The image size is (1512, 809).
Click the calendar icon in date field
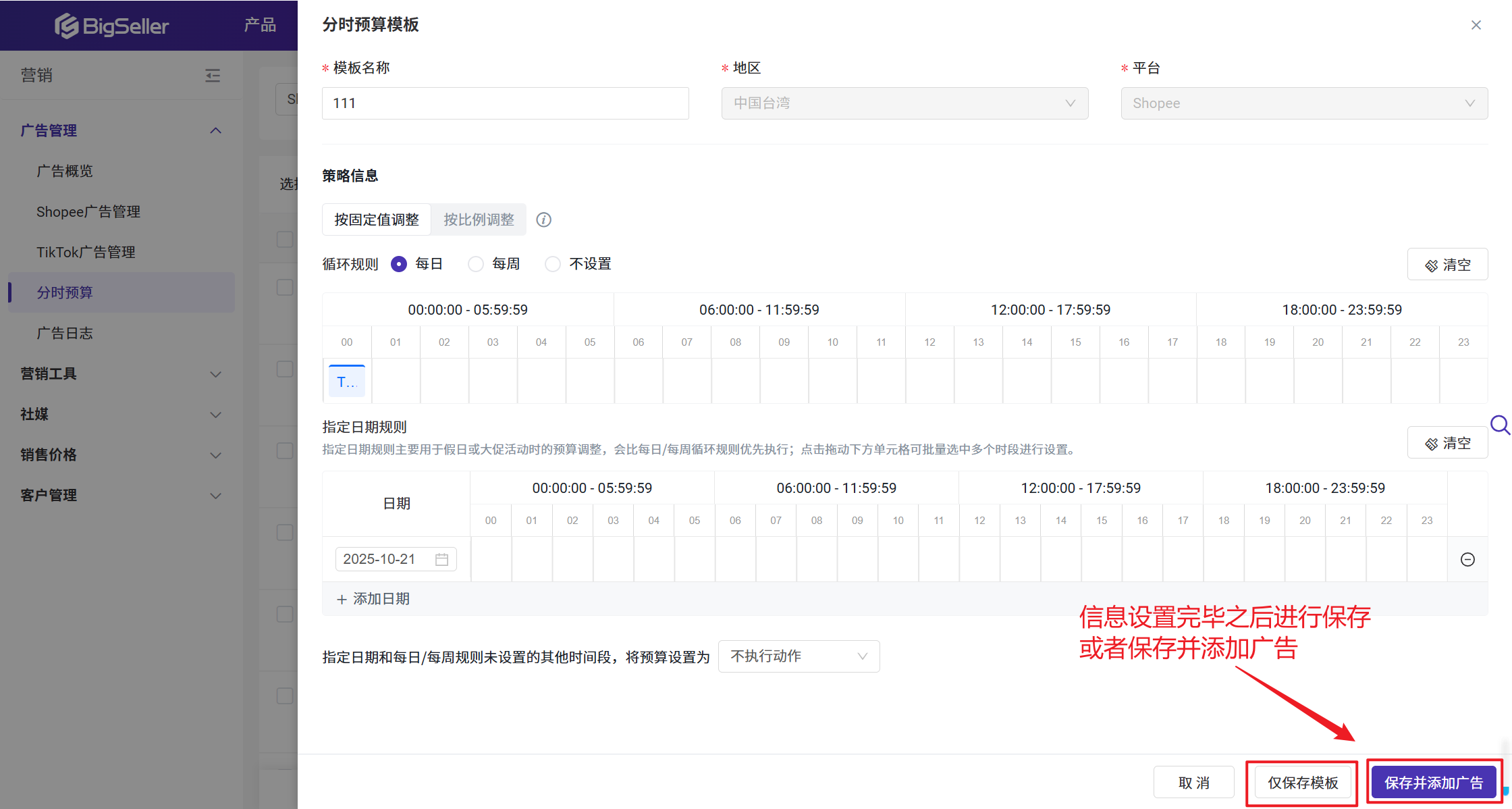441,559
